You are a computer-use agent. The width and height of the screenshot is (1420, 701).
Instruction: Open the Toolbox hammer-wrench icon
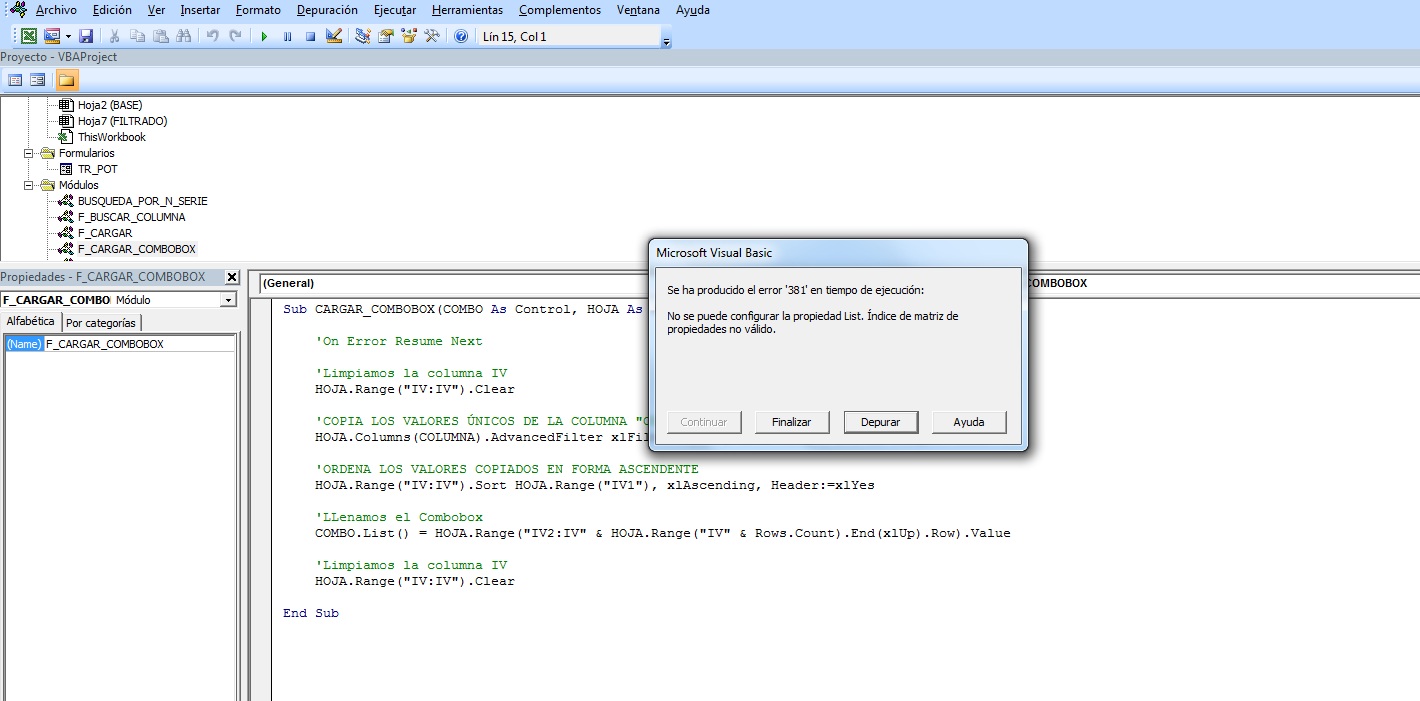coord(432,36)
